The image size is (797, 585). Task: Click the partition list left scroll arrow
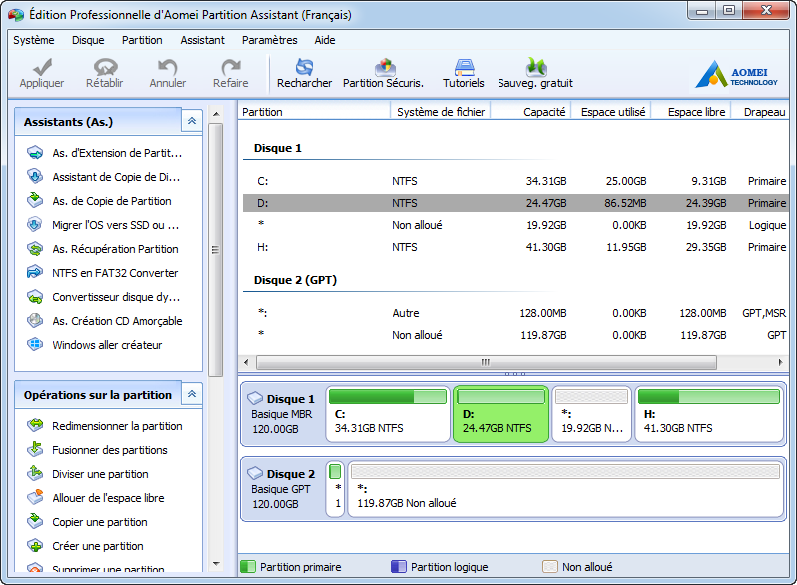247,362
